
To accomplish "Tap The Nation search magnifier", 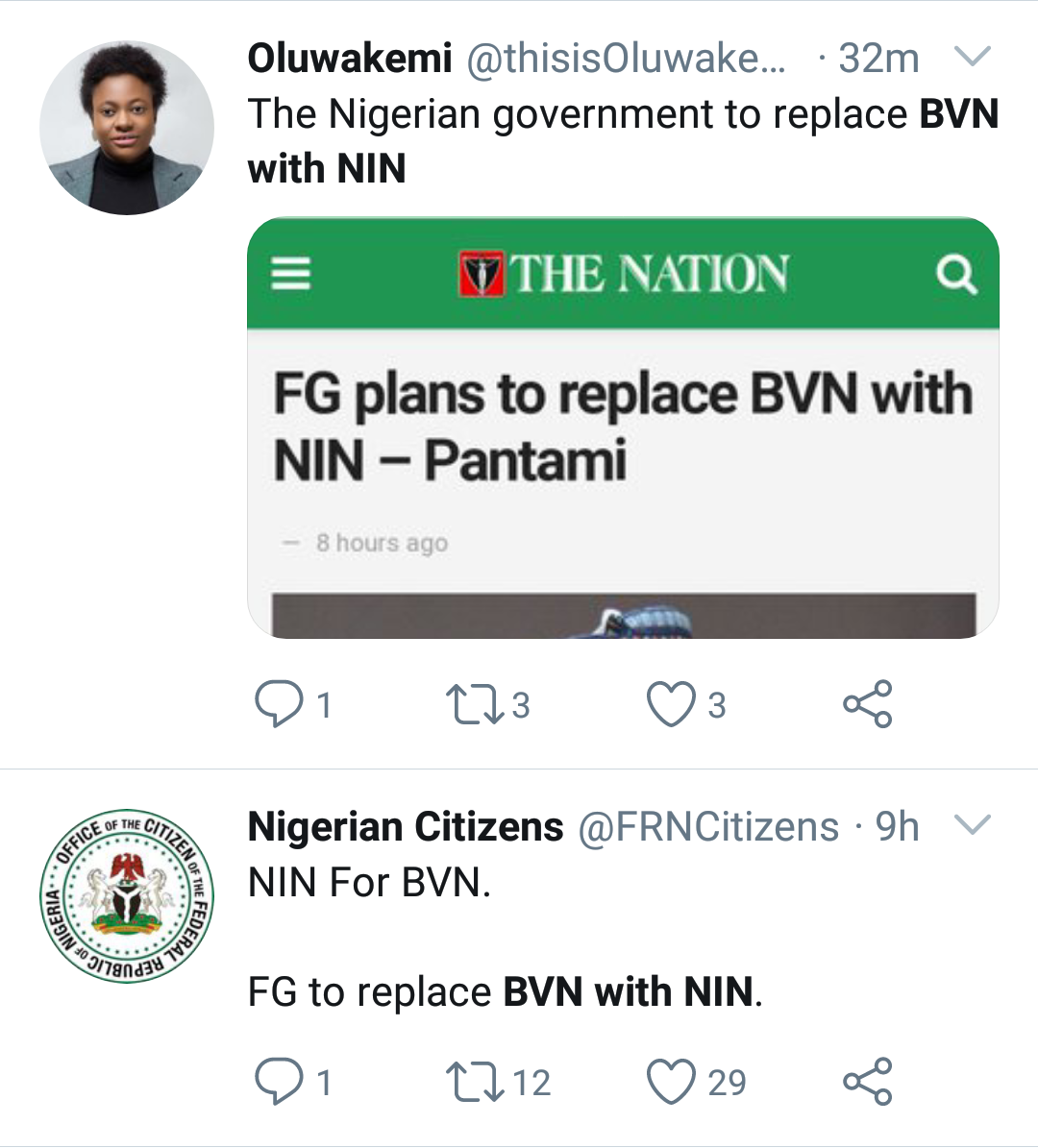I will pos(955,275).
